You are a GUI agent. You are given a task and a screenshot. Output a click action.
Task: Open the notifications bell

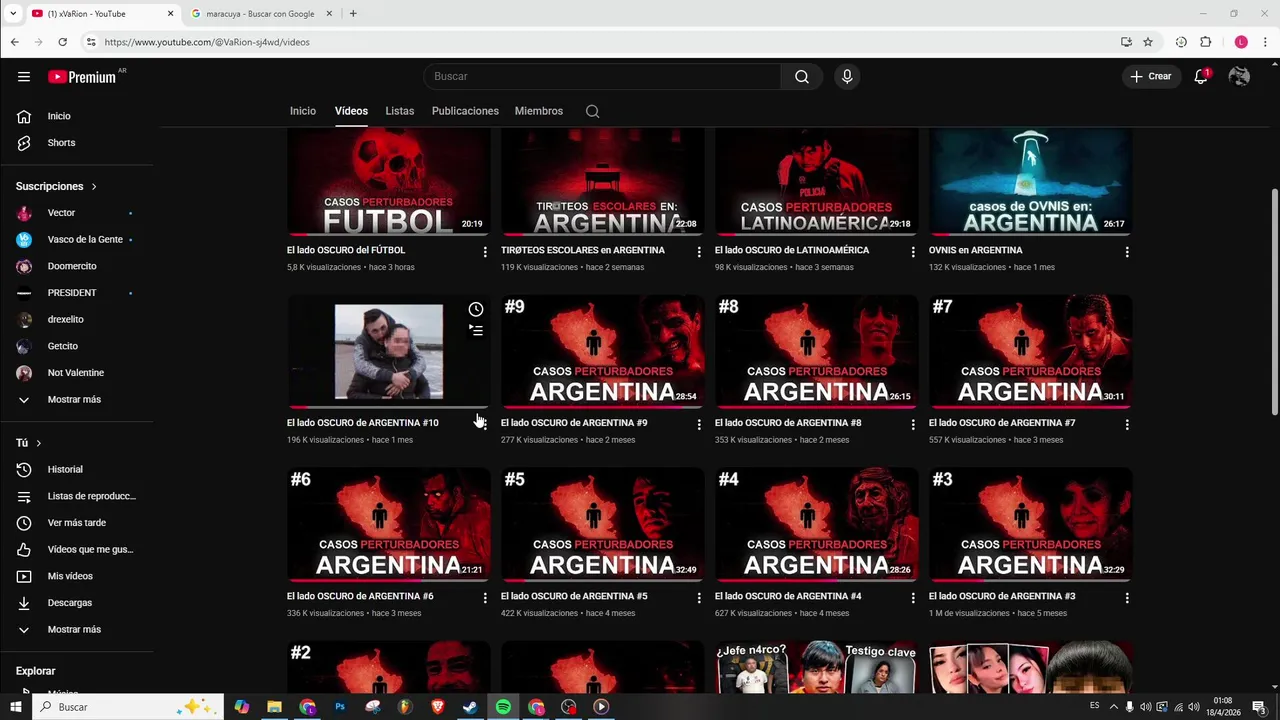pyautogui.click(x=1201, y=76)
